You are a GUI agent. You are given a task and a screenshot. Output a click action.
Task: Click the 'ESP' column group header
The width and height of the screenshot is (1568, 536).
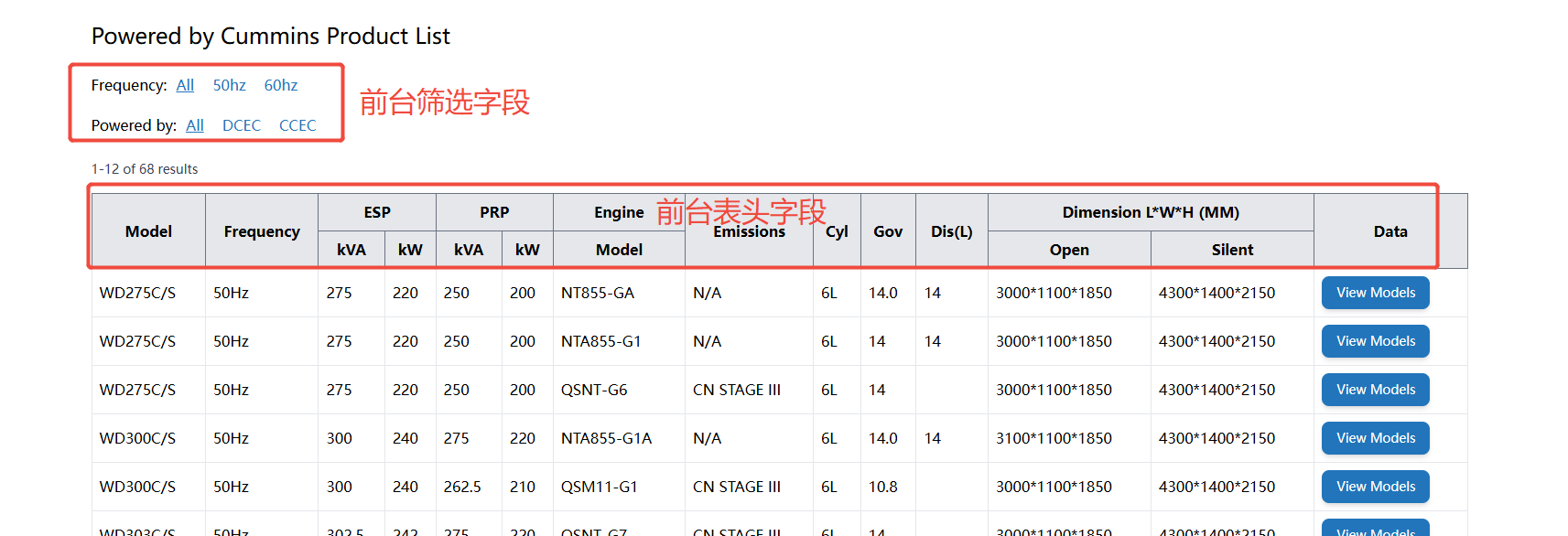tap(377, 212)
